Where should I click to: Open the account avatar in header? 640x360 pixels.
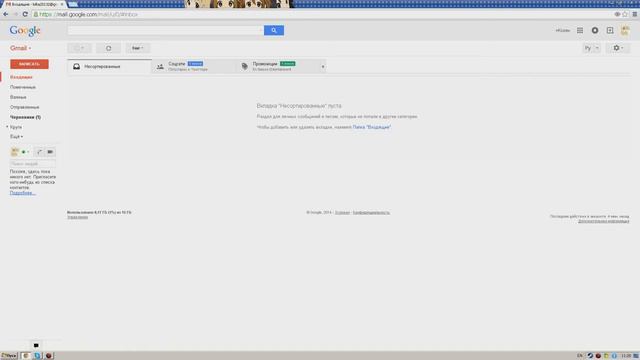tap(625, 30)
